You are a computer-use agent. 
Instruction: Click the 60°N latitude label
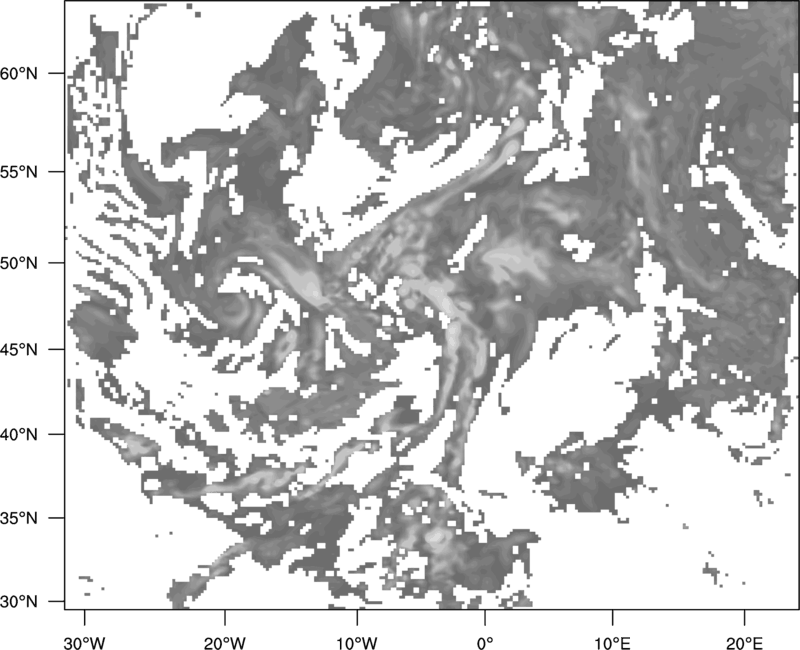[19, 73]
